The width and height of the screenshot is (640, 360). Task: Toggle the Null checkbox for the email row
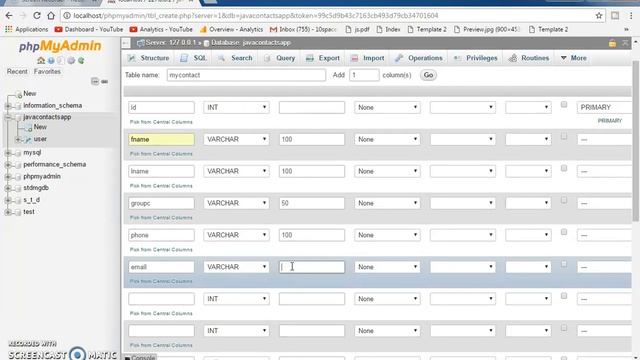[x=564, y=264]
